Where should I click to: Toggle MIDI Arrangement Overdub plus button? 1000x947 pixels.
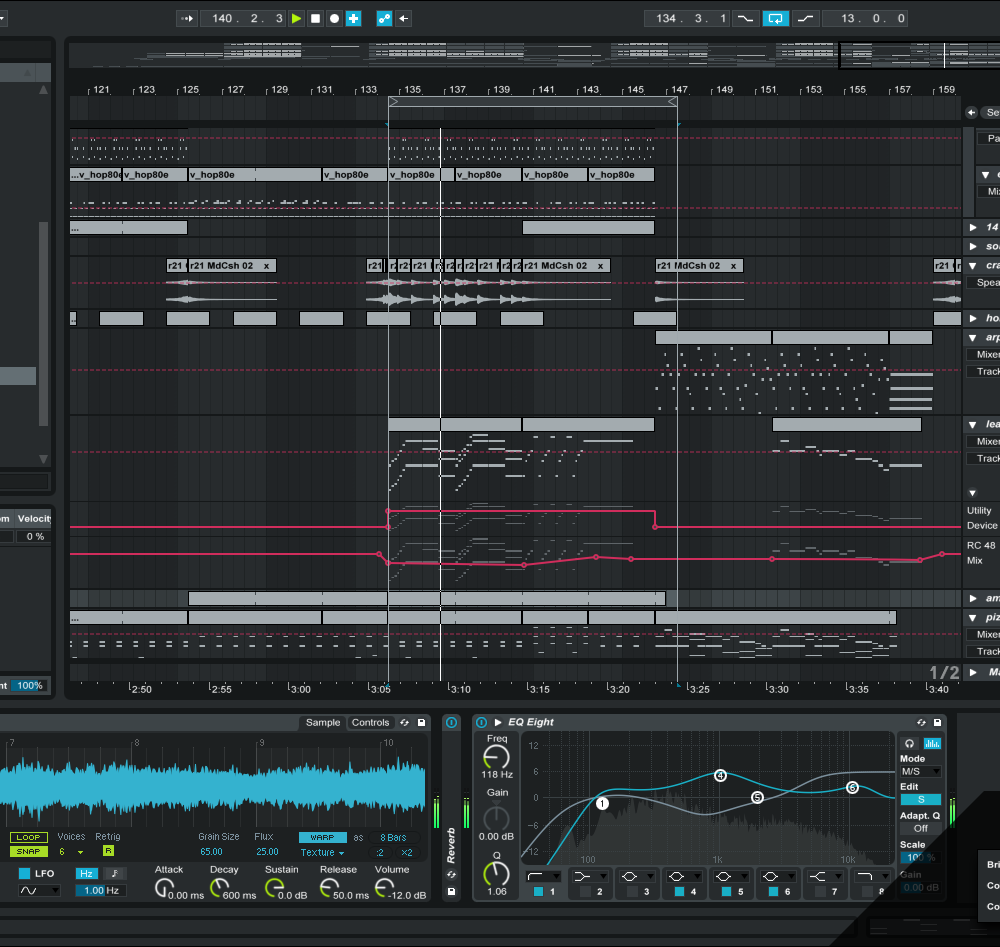coord(353,18)
